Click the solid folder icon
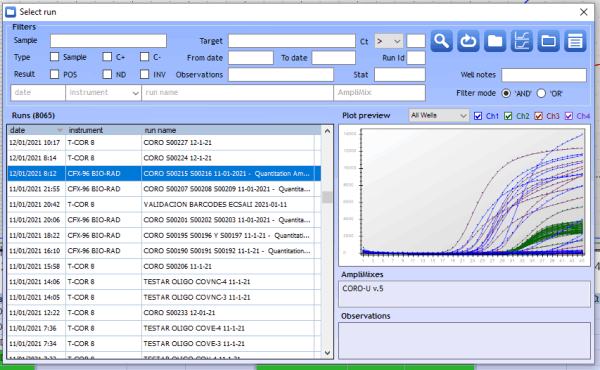600x370 pixels. (x=495, y=41)
